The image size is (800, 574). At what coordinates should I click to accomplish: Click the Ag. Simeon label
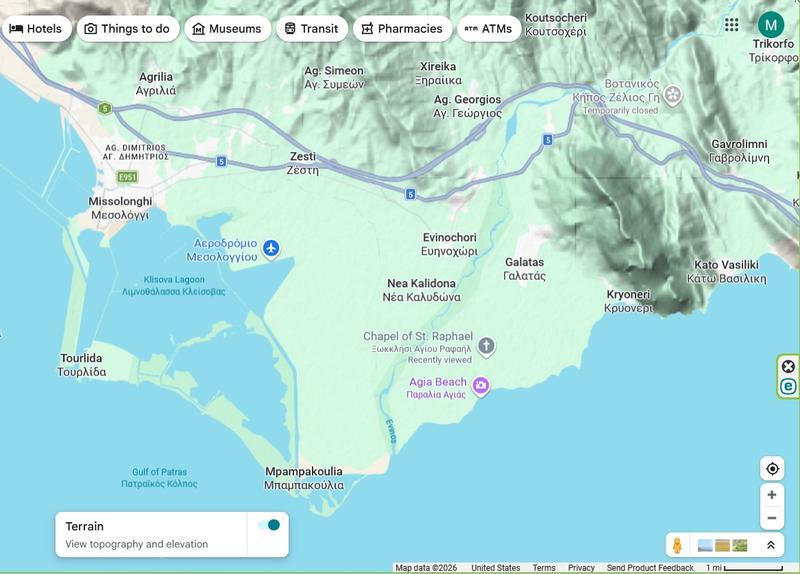pos(334,77)
